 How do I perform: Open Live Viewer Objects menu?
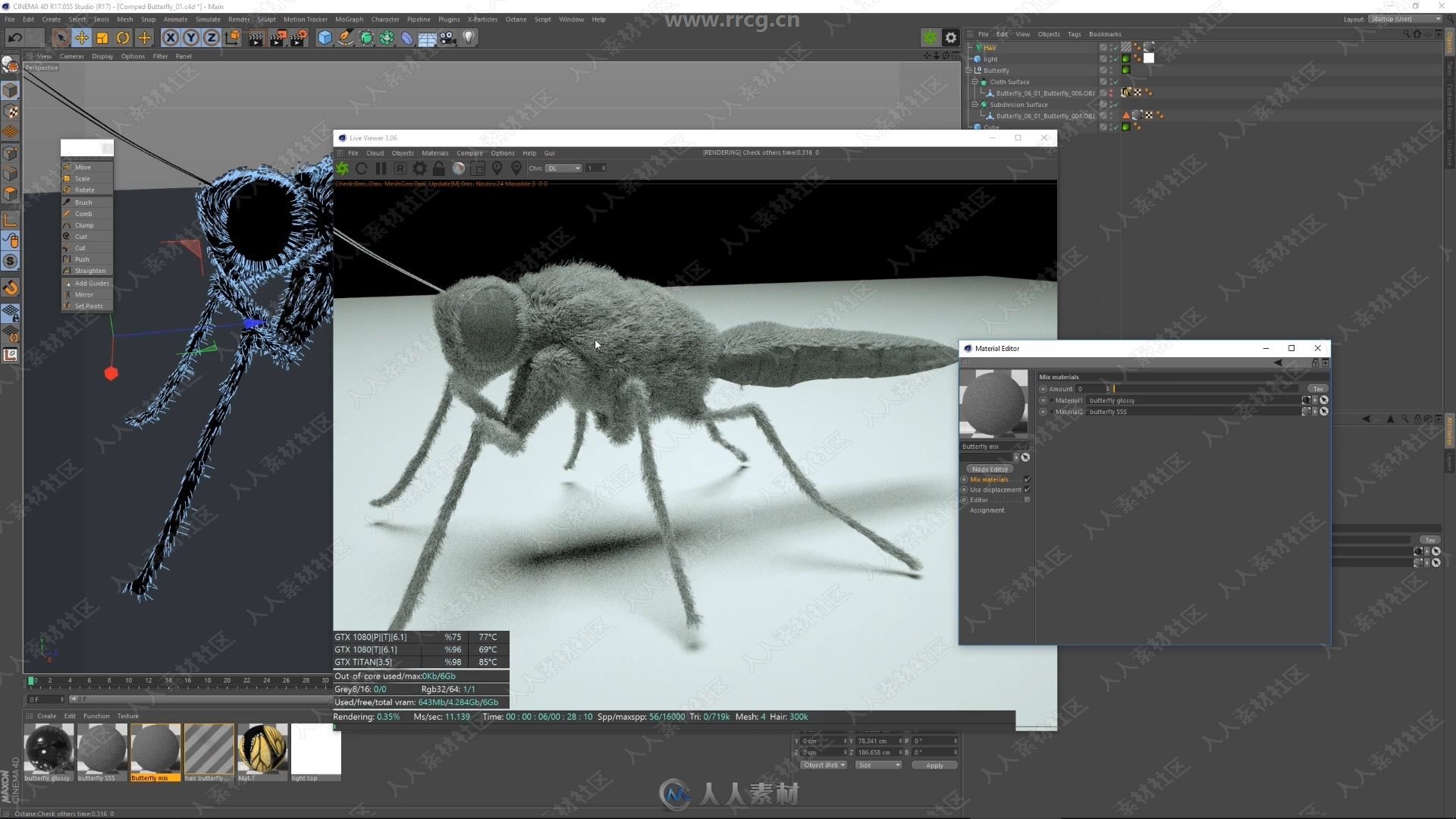tap(403, 153)
